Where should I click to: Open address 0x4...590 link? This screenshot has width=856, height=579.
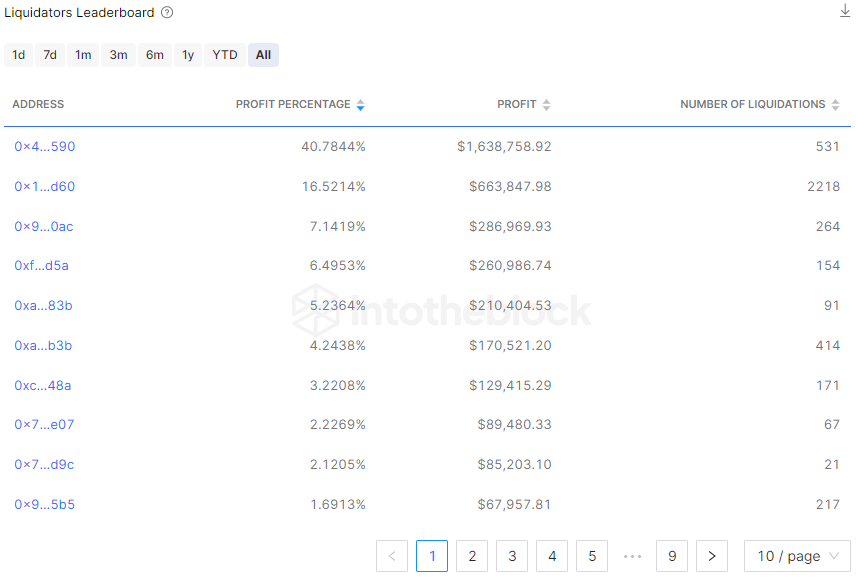(45, 146)
